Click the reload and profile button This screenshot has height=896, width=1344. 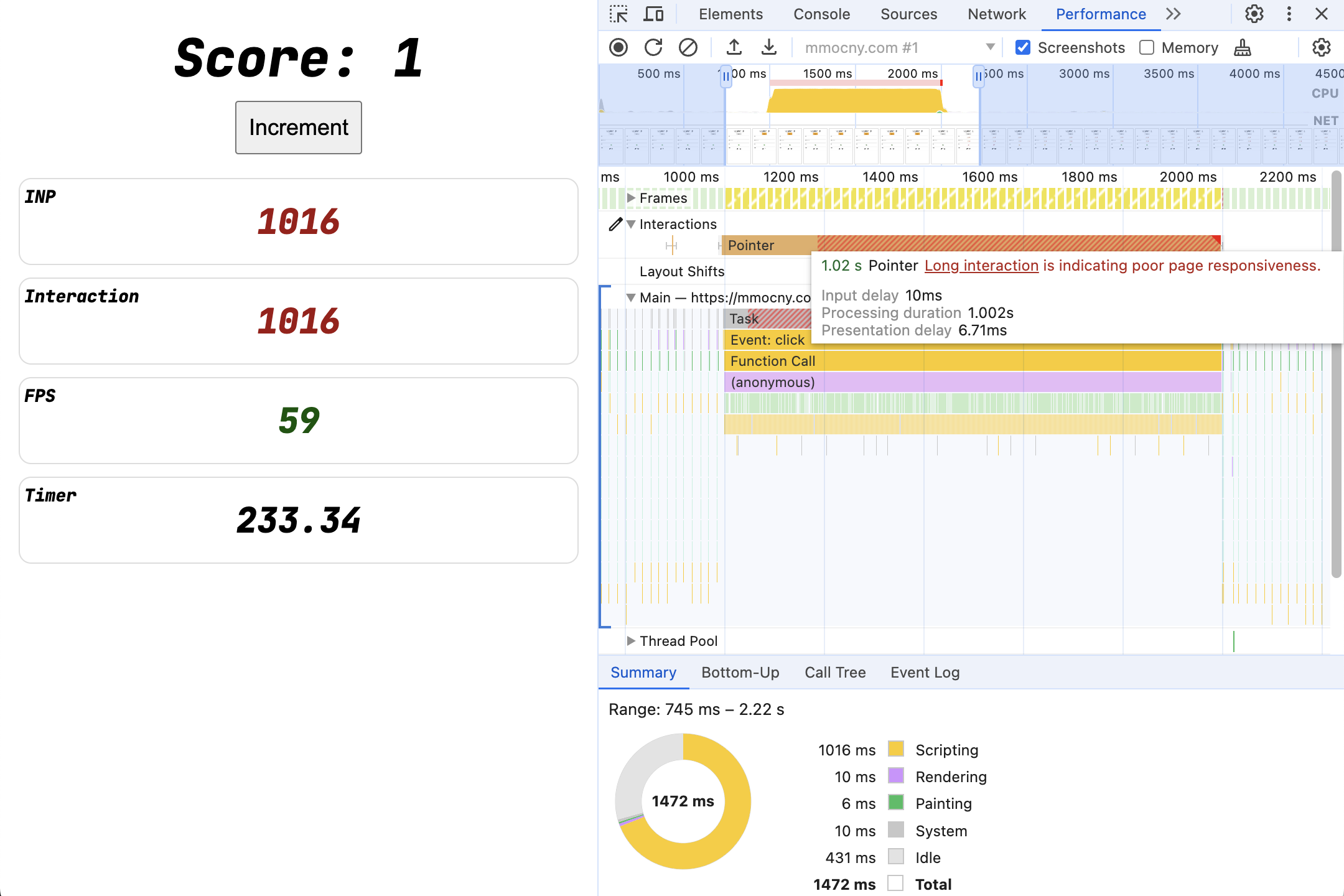click(x=652, y=47)
